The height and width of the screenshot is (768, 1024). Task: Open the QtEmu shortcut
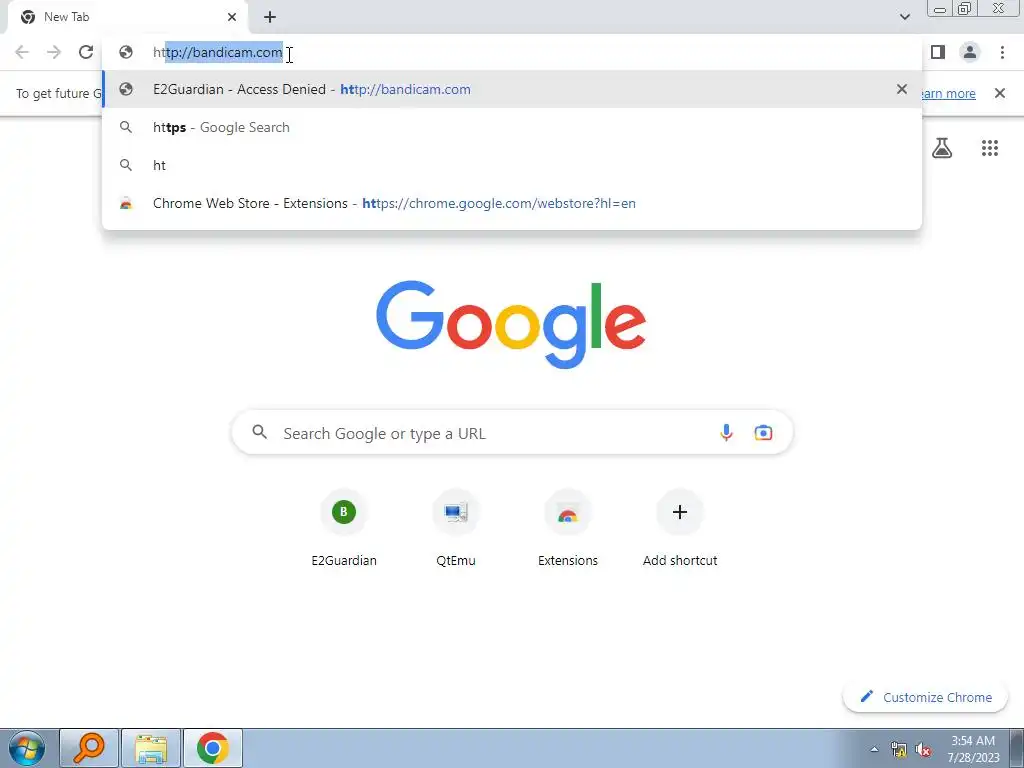(x=456, y=529)
